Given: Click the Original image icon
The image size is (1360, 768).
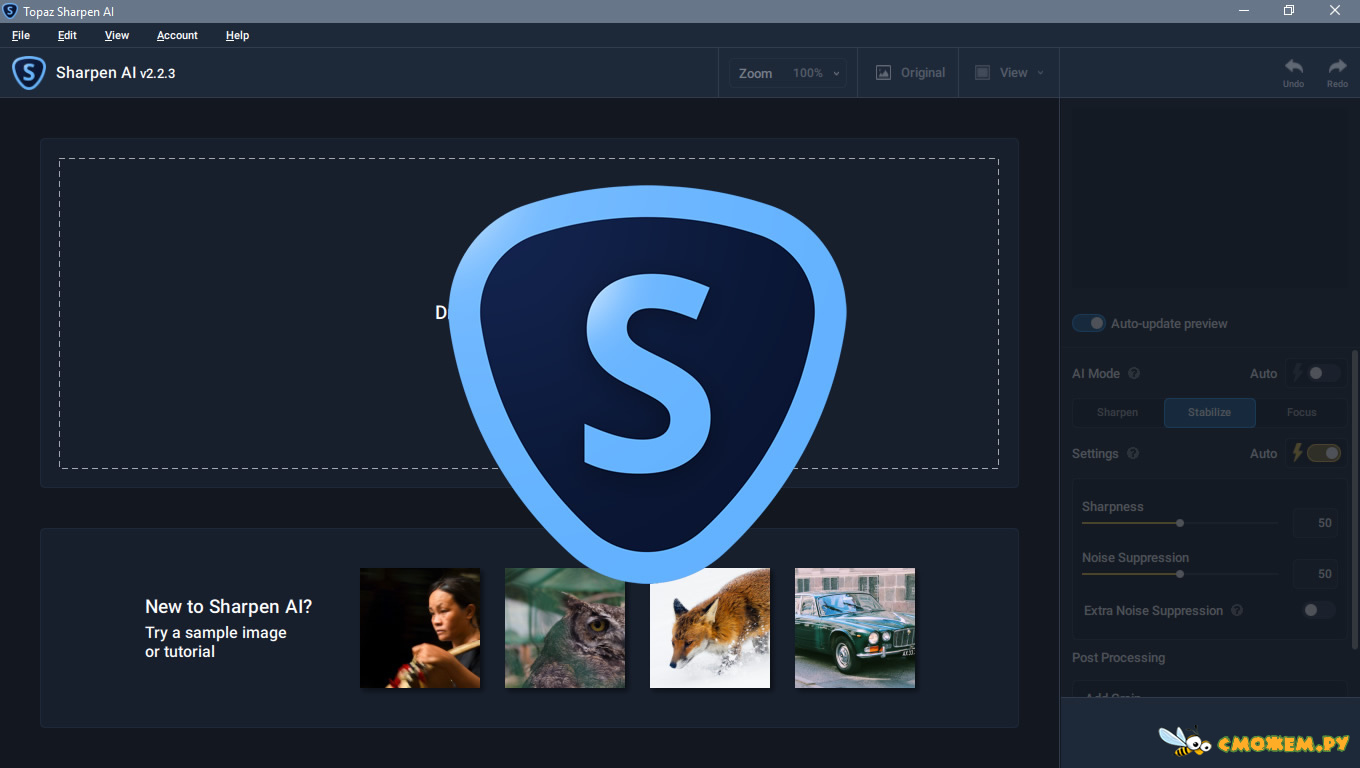Looking at the screenshot, I should tap(883, 73).
